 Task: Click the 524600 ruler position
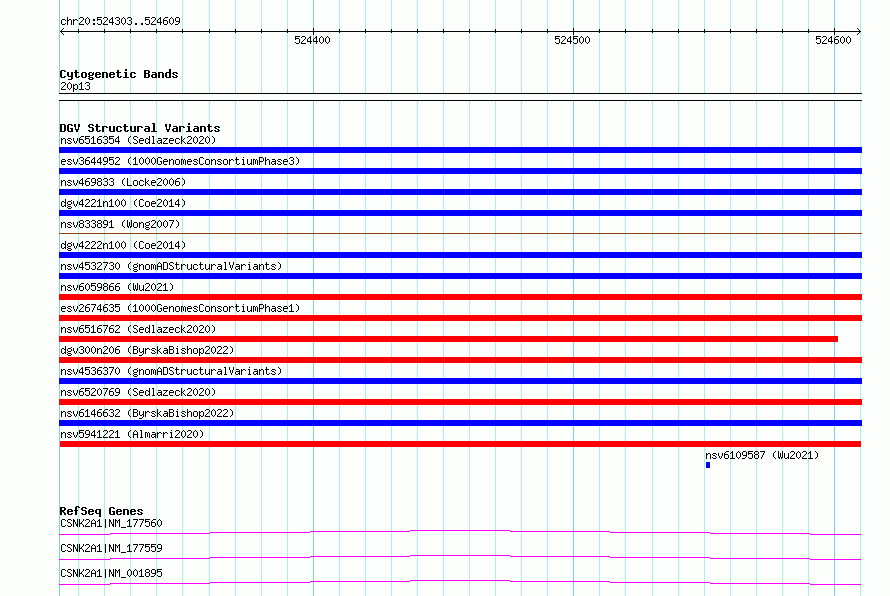tap(833, 40)
